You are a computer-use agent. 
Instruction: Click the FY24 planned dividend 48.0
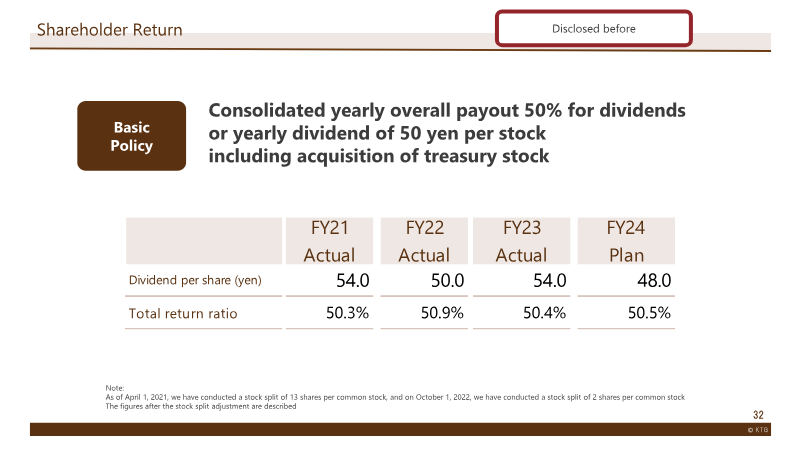point(654,281)
